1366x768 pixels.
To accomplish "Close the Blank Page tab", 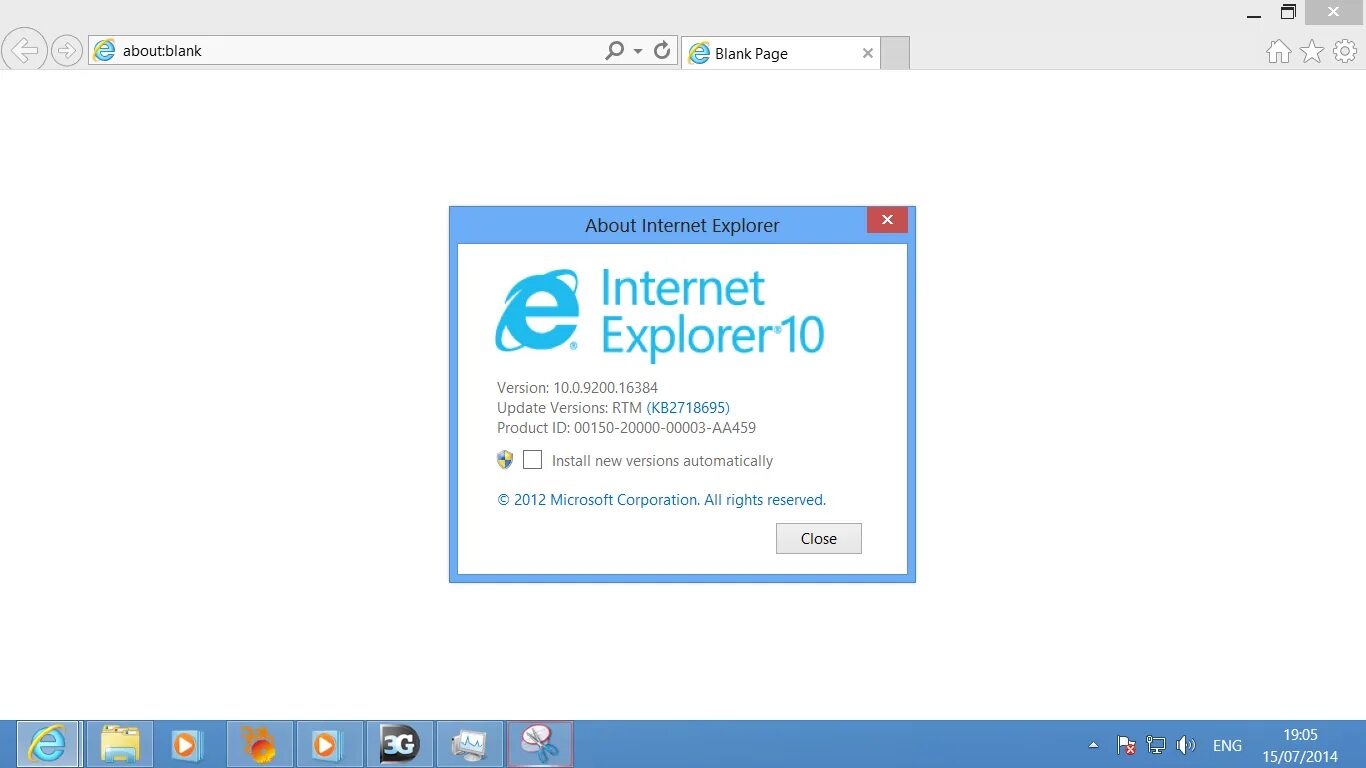I will 867,53.
